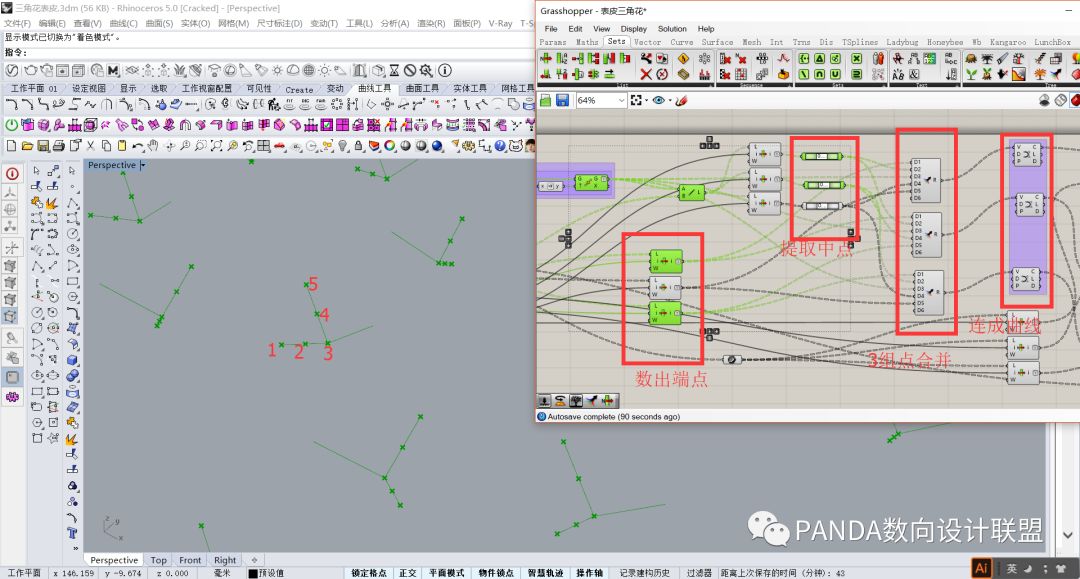The height and width of the screenshot is (579, 1080).
Task: Toggle Grasshopper preview eye icon
Action: [658, 101]
